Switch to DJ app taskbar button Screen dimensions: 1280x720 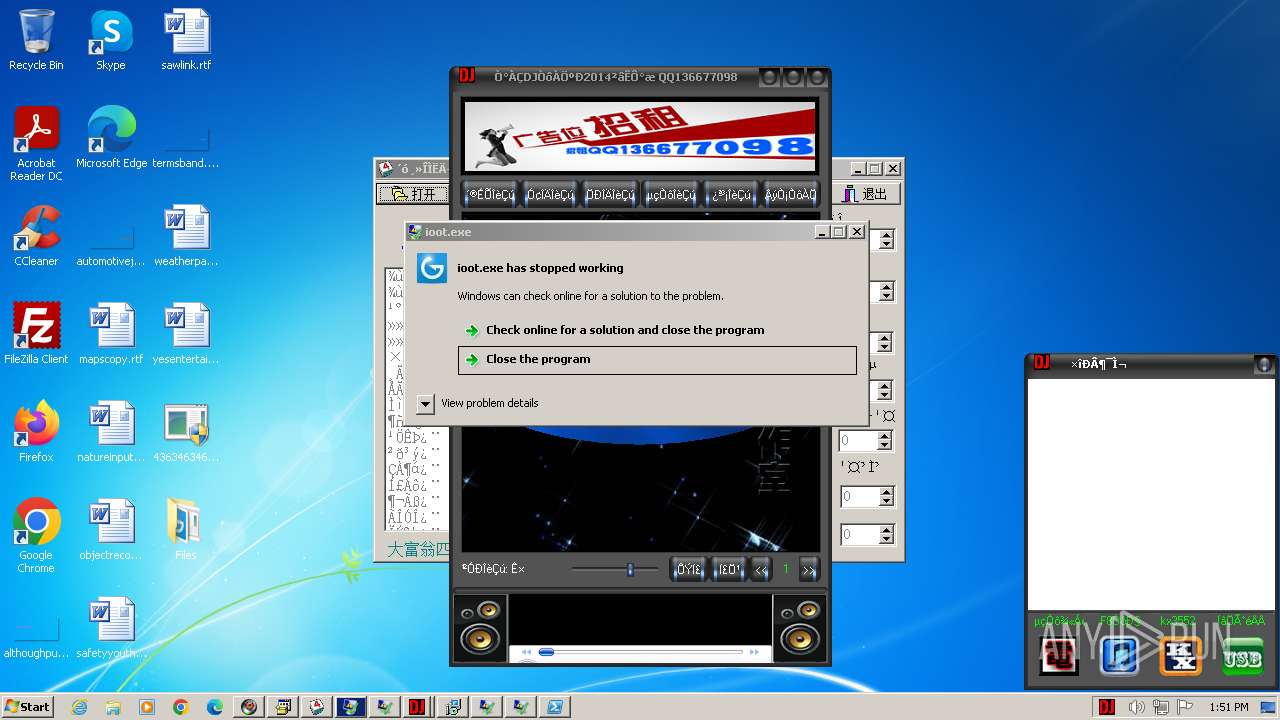pos(417,707)
